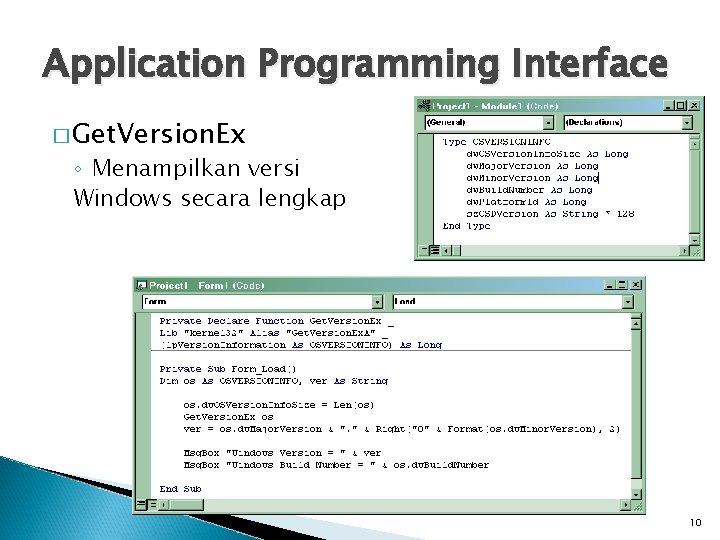Click Form1 vertical scrollbar down arrow

coord(636,494)
